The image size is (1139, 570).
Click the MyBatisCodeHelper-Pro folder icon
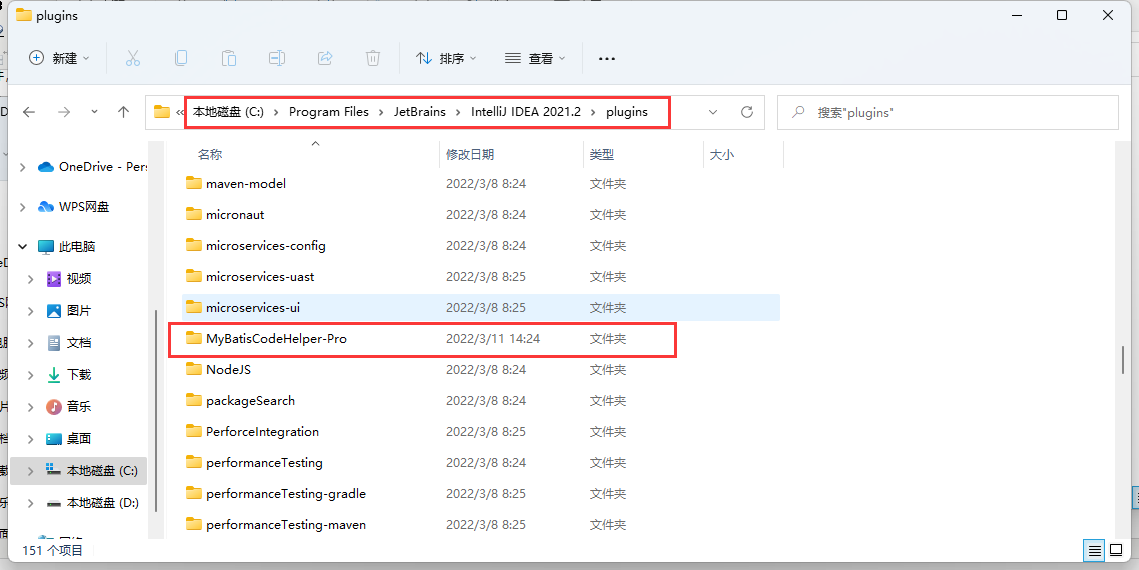click(193, 338)
